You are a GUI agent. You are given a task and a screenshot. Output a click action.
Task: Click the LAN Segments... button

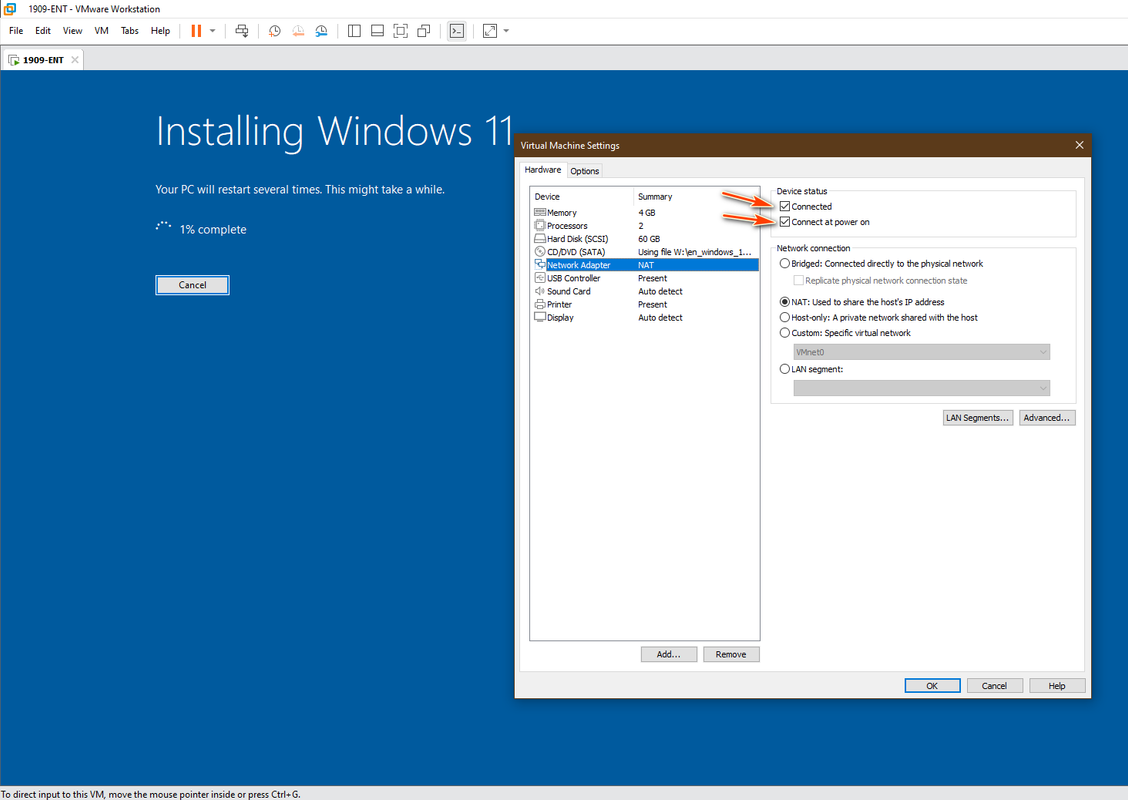(978, 418)
